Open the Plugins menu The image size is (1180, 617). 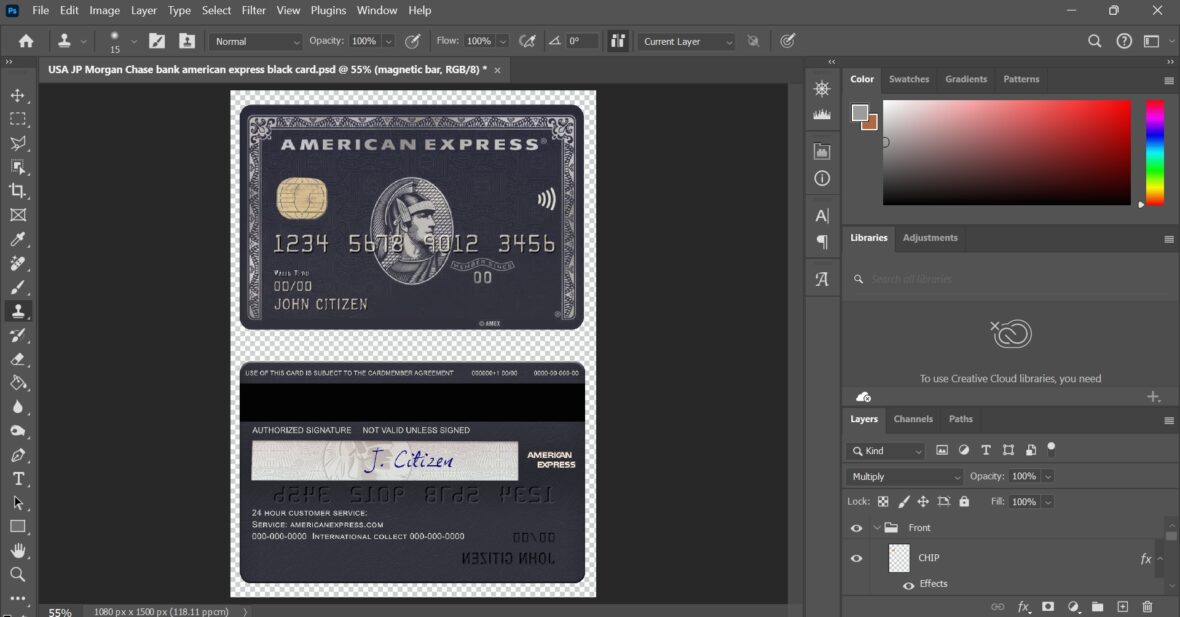click(328, 11)
